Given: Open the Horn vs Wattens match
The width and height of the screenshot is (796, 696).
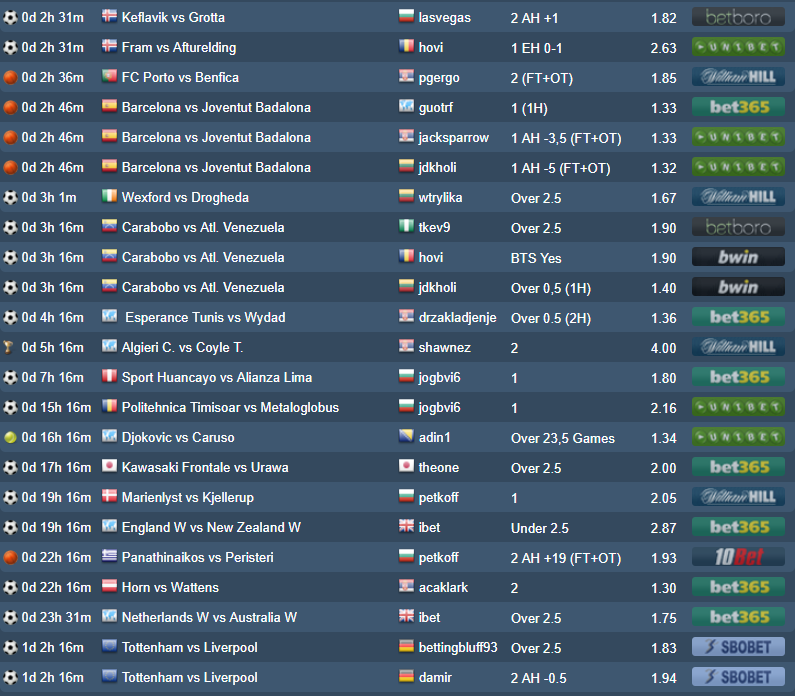Looking at the screenshot, I should coord(170,587).
